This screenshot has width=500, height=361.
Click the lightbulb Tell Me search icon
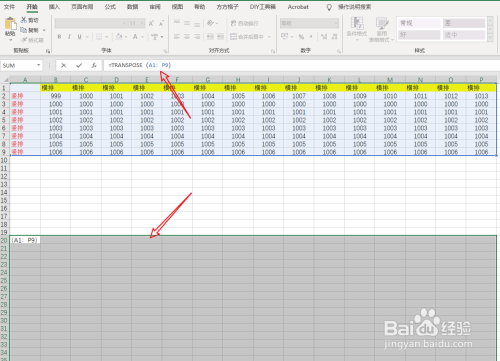tap(329, 7)
